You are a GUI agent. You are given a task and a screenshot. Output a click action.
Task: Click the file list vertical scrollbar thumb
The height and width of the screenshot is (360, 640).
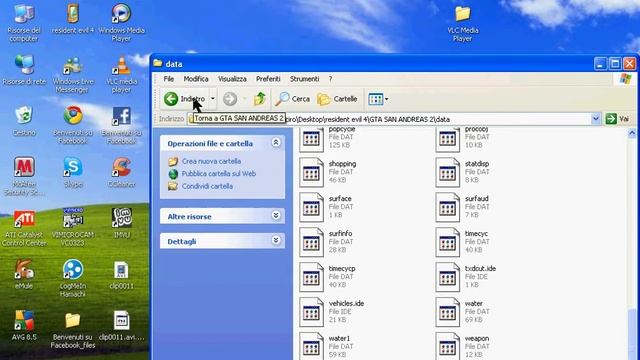tap(632, 334)
